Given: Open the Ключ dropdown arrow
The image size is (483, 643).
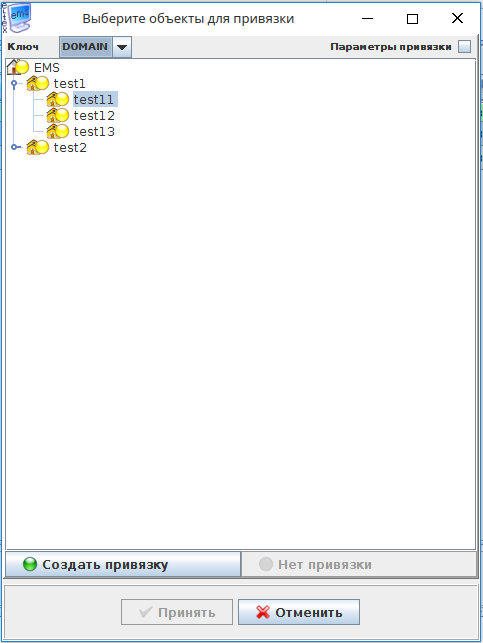Looking at the screenshot, I should point(122,47).
